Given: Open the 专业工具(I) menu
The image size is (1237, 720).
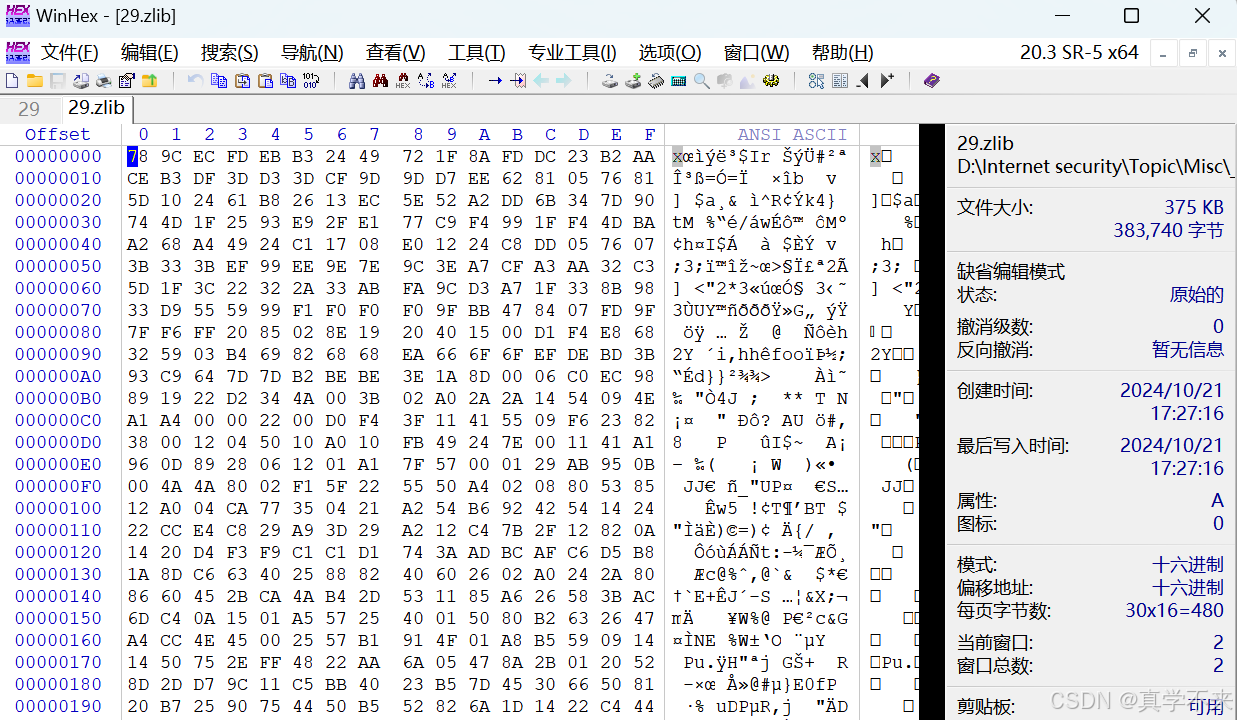Looking at the screenshot, I should click(572, 53).
